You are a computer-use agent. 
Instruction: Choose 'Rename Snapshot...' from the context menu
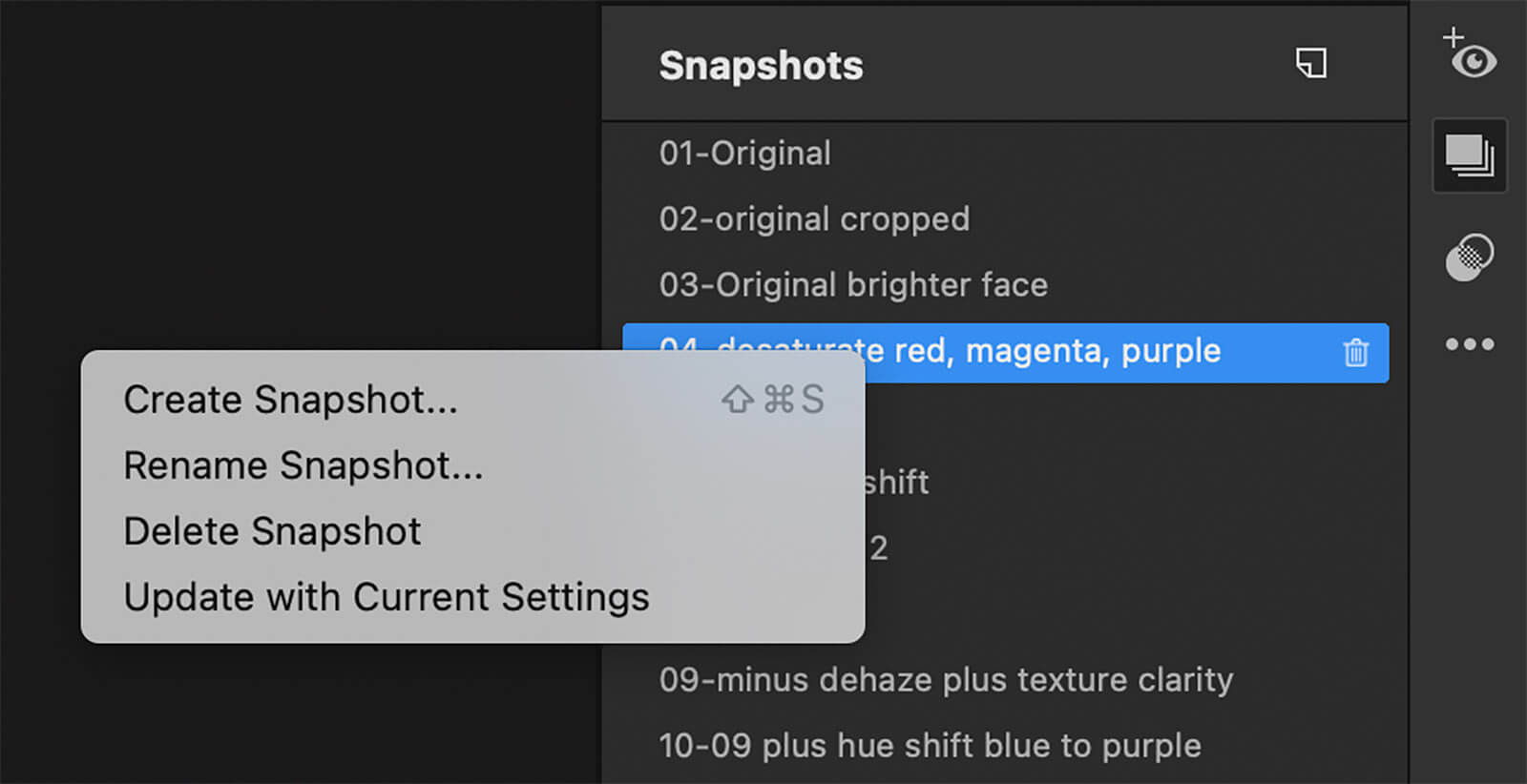pyautogui.click(x=303, y=466)
